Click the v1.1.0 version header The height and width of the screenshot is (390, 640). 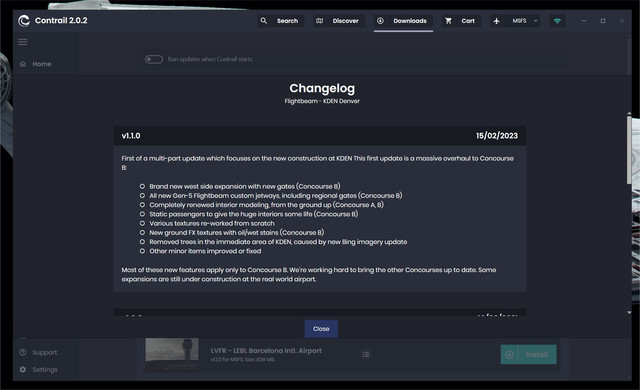coord(131,136)
